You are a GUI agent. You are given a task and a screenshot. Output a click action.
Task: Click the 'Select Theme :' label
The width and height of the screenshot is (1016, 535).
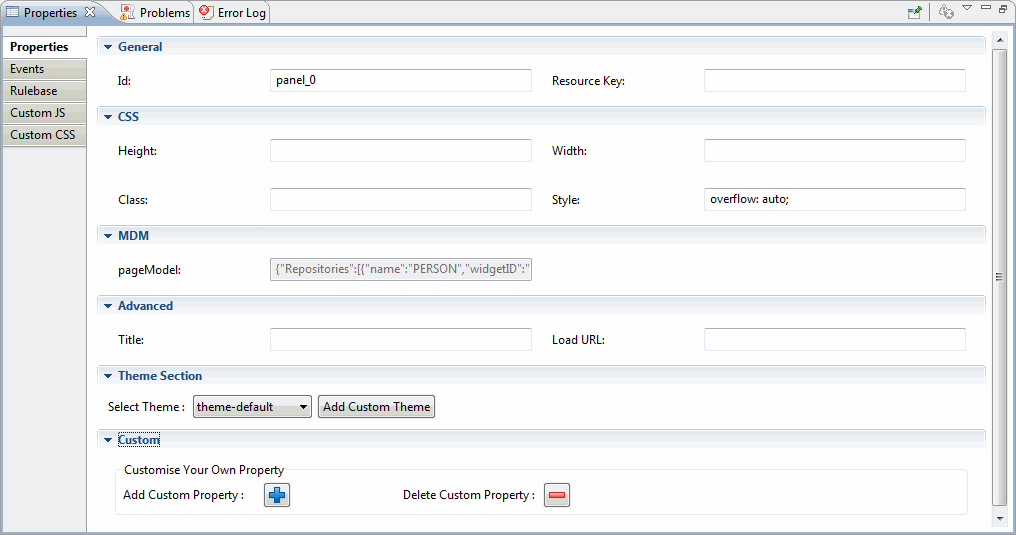146,407
